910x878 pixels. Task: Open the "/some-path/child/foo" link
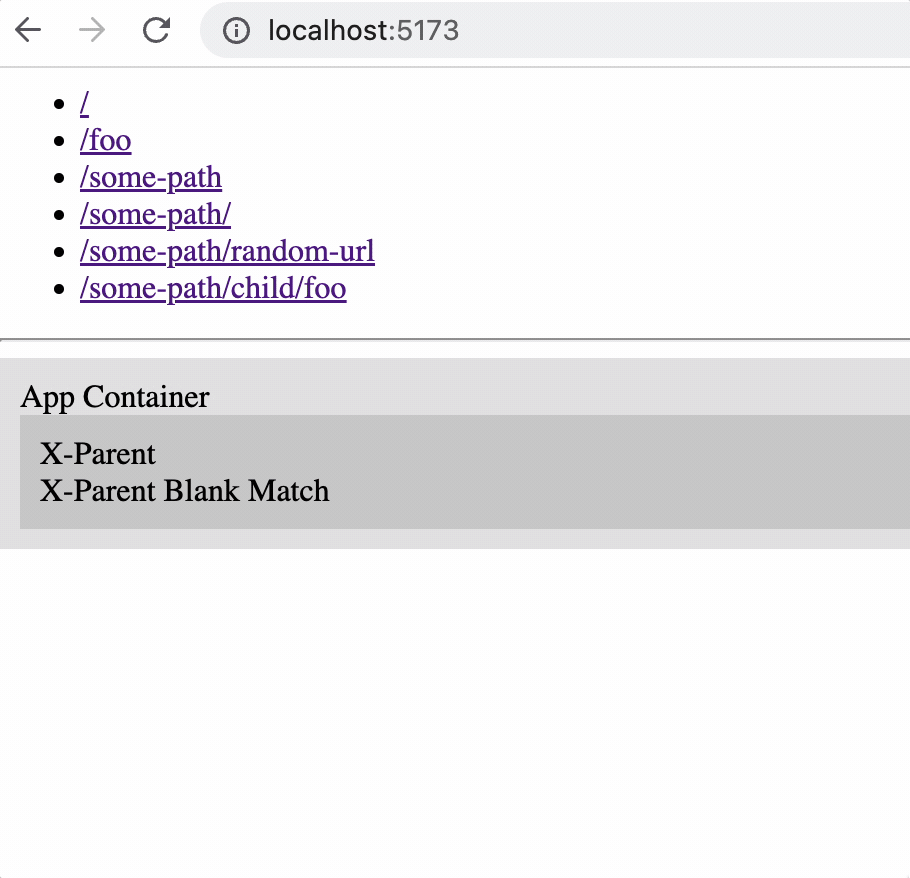[x=213, y=288]
